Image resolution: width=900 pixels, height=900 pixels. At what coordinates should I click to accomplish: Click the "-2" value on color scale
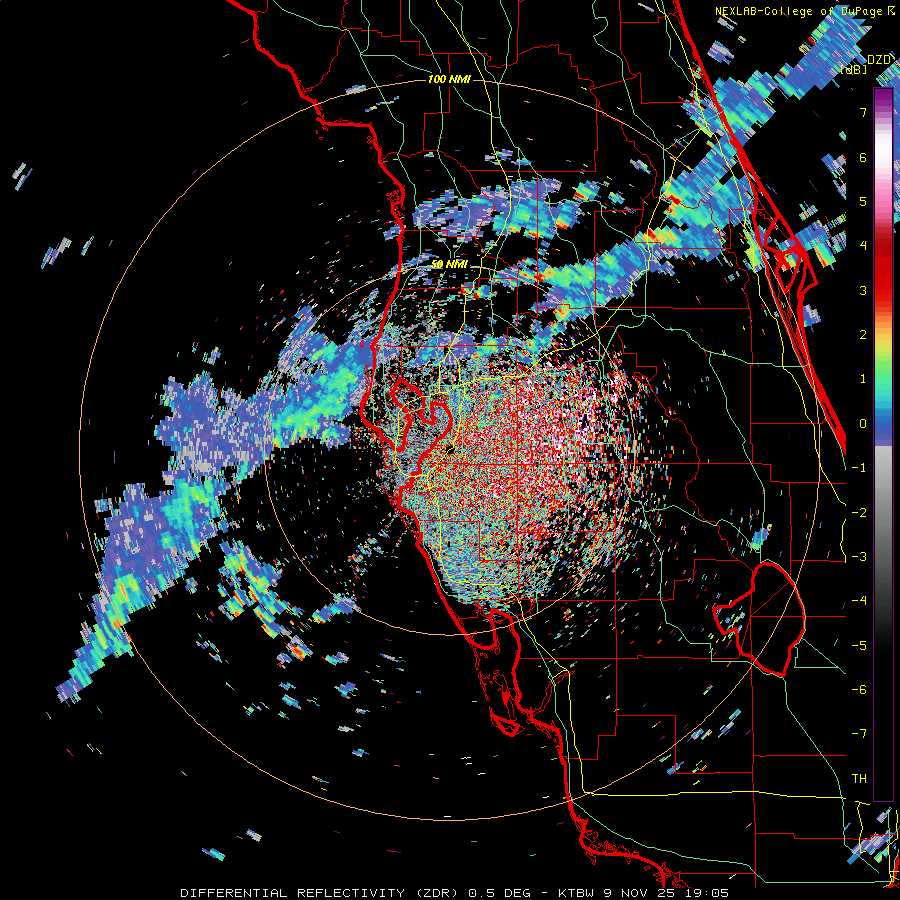pos(859,513)
